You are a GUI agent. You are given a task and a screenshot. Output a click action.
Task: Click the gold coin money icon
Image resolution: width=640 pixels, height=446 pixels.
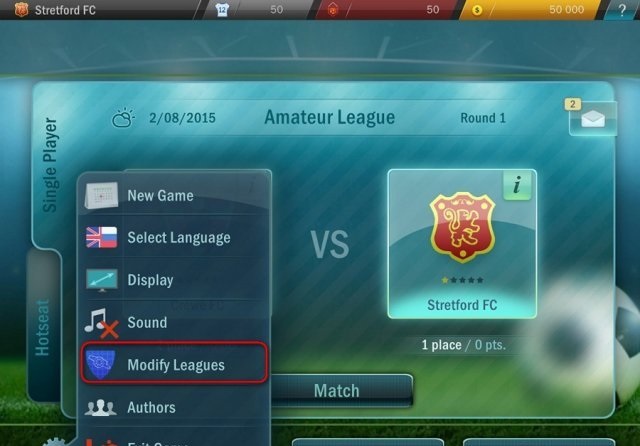(x=477, y=10)
